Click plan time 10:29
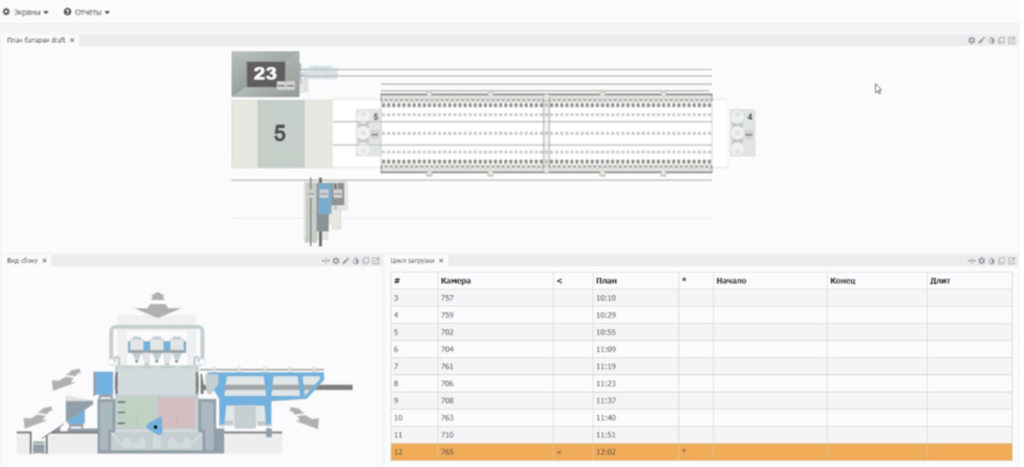Screen dimensions: 1024x467 pyautogui.click(x=605, y=315)
